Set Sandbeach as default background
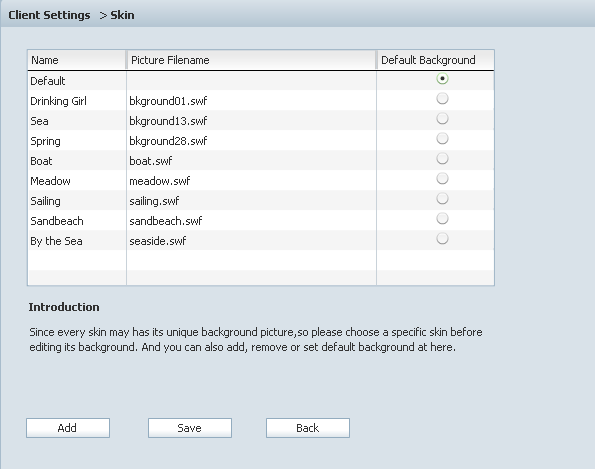The width and height of the screenshot is (595, 469). (x=442, y=219)
